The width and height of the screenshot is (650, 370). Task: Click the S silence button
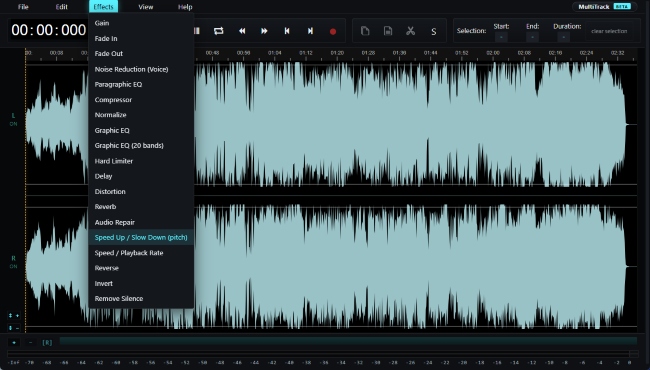(x=434, y=31)
